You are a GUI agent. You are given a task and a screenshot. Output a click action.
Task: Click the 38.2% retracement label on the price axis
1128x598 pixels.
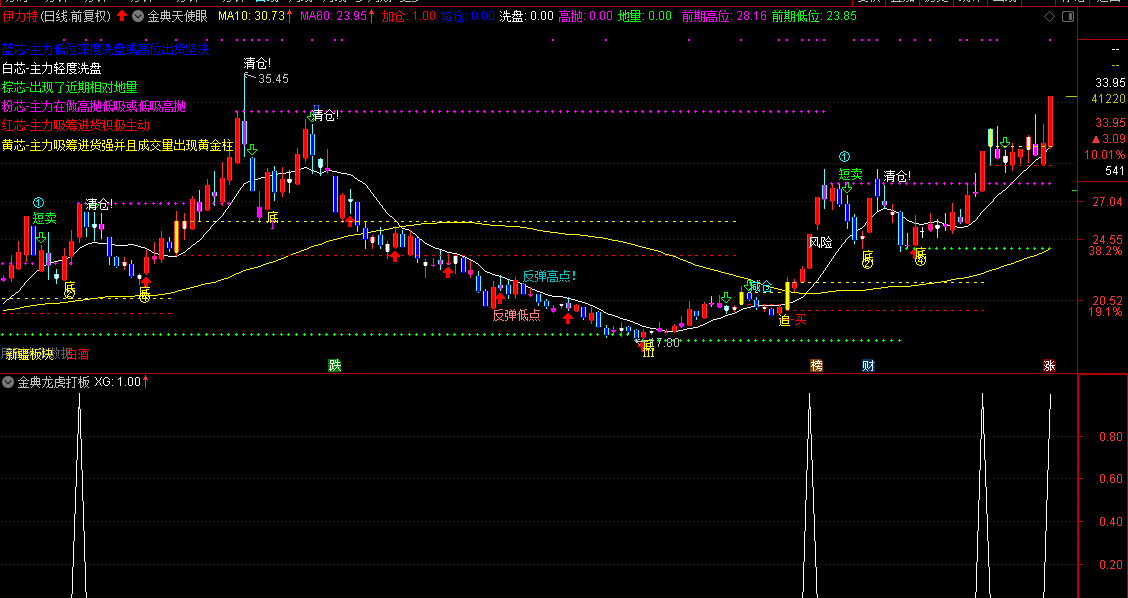point(1105,250)
